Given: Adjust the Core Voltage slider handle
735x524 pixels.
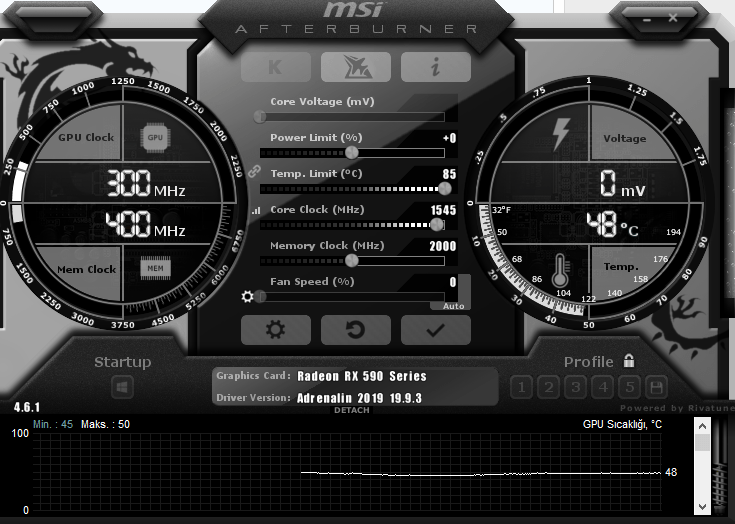Looking at the screenshot, I should [260, 117].
